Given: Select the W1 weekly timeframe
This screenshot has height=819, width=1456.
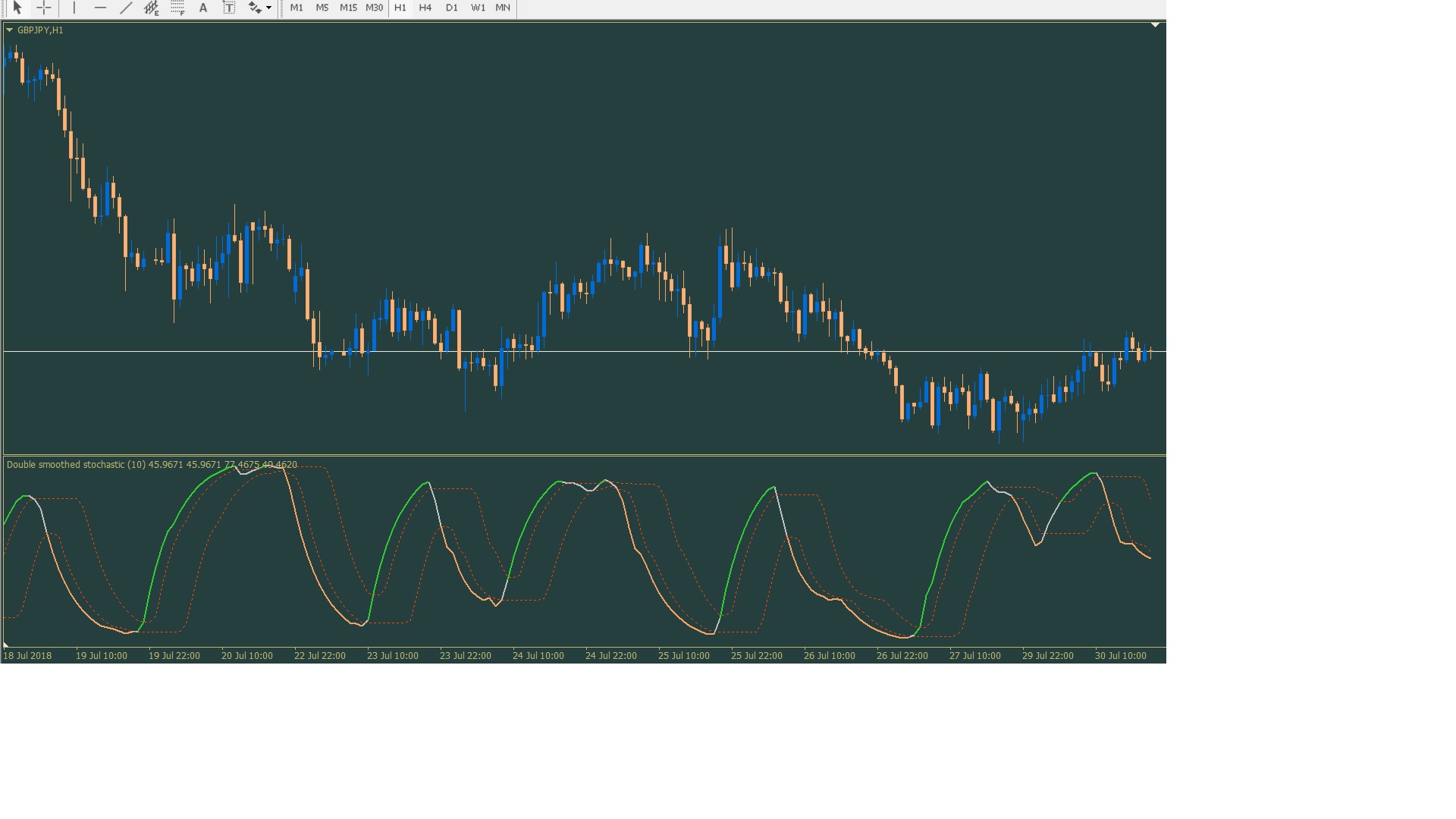Looking at the screenshot, I should coord(478,8).
